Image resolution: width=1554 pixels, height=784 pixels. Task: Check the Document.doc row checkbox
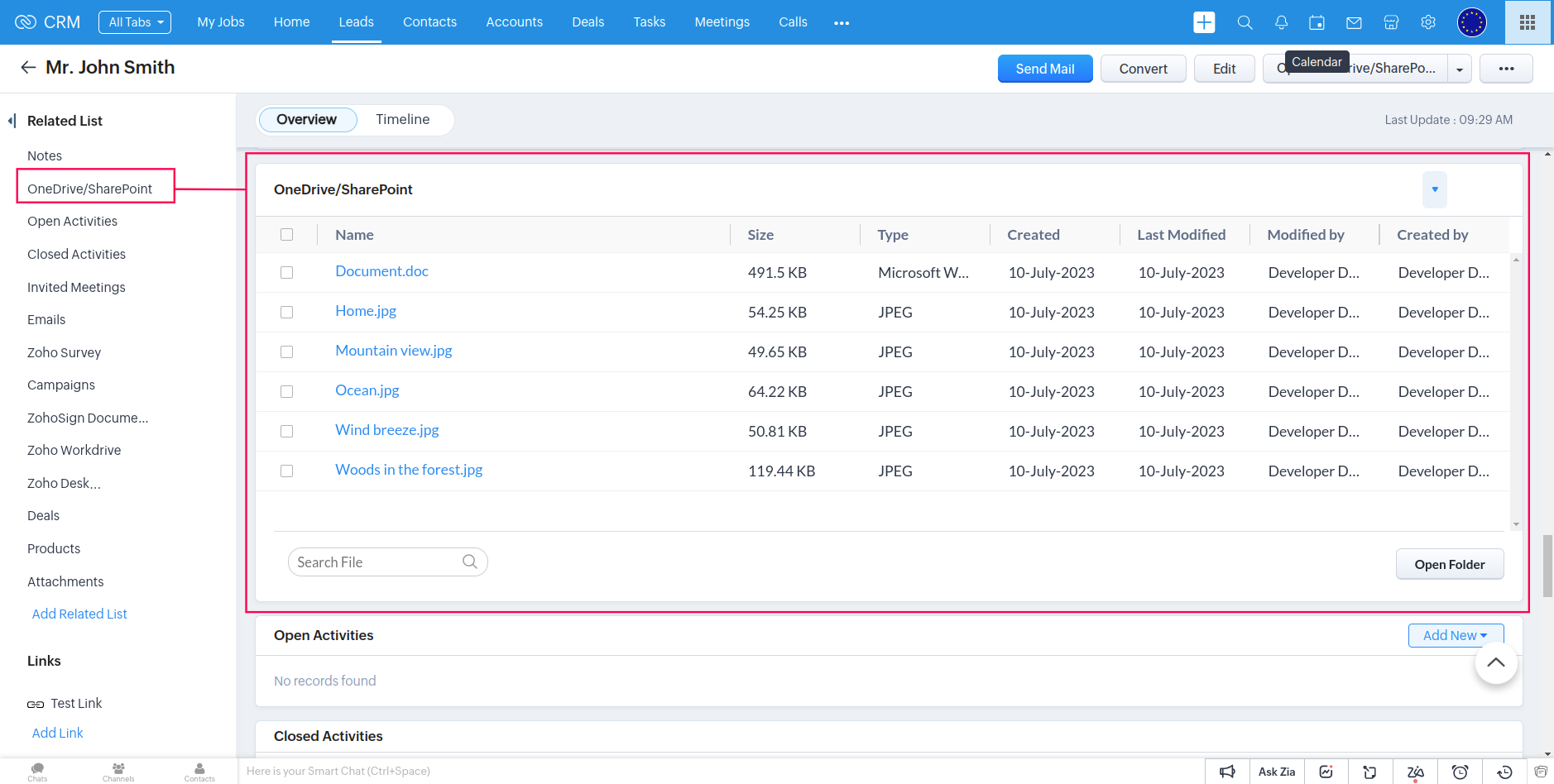point(287,273)
